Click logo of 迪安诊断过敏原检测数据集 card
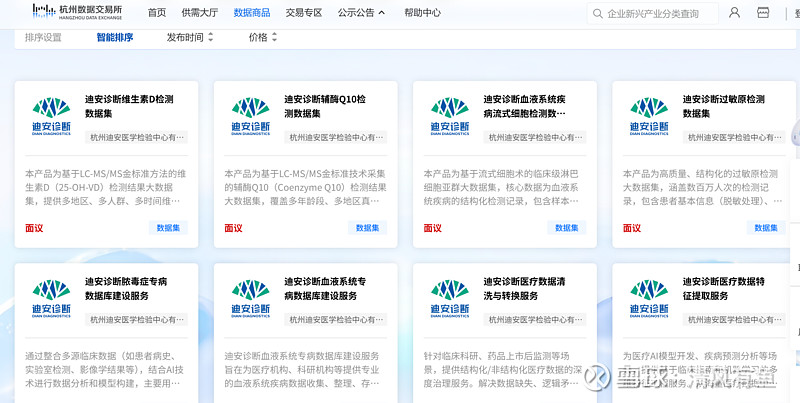 pyautogui.click(x=649, y=116)
